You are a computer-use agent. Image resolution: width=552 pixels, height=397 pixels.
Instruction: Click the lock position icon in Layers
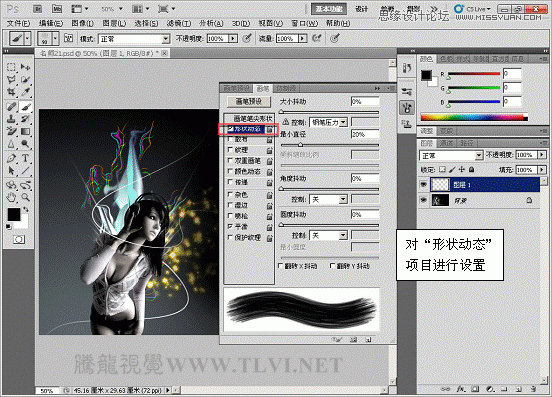pyautogui.click(x=462, y=170)
